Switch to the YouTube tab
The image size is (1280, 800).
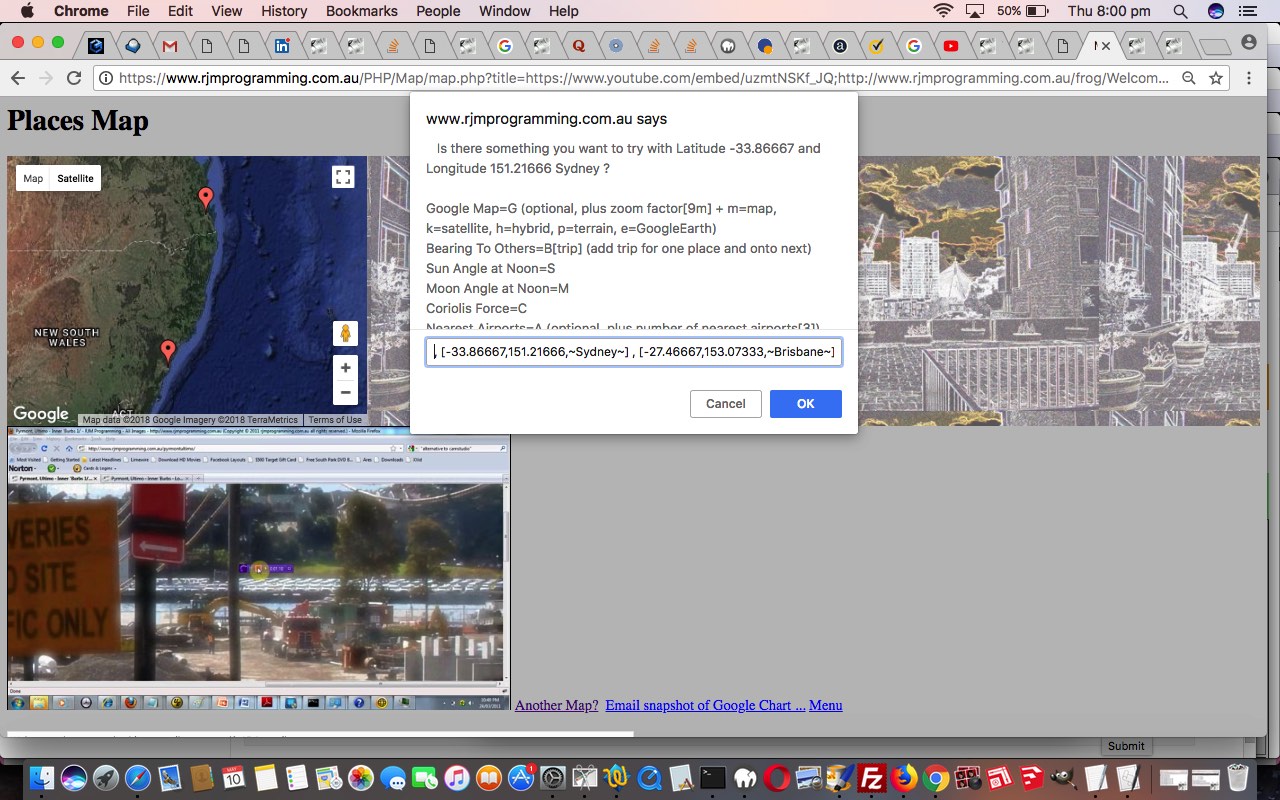pos(950,45)
